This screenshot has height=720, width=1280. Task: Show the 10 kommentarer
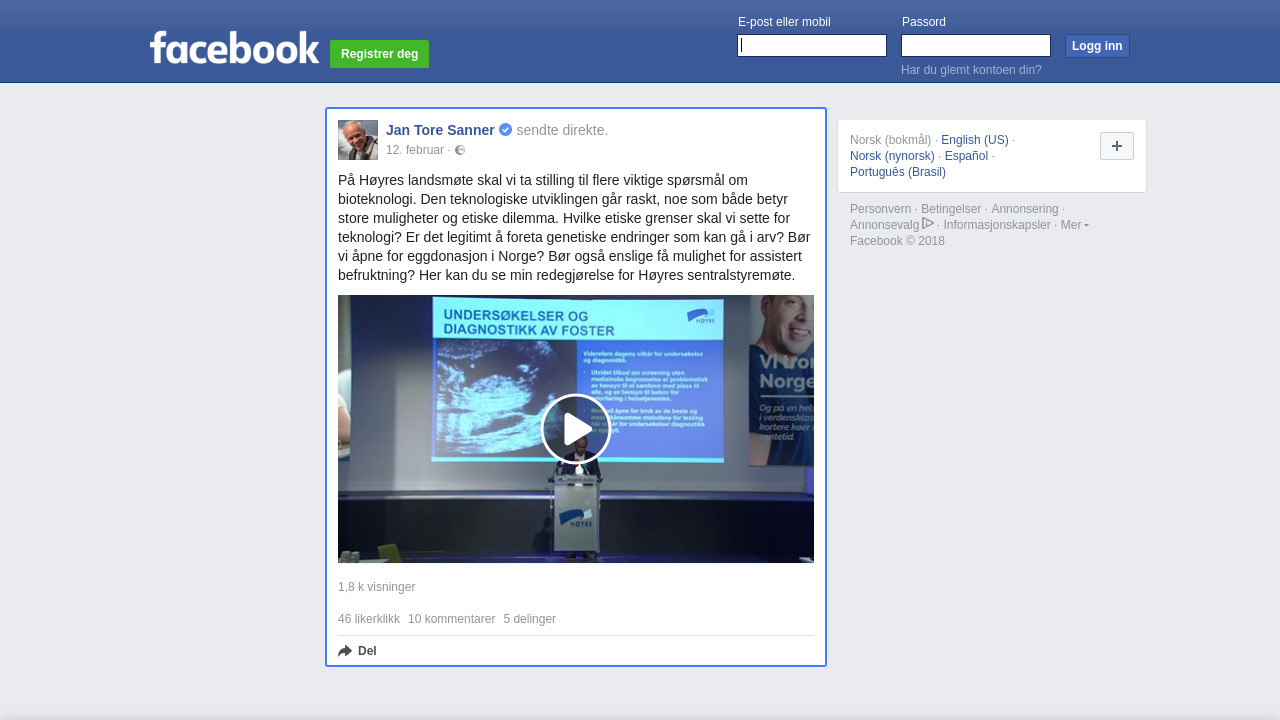451,619
